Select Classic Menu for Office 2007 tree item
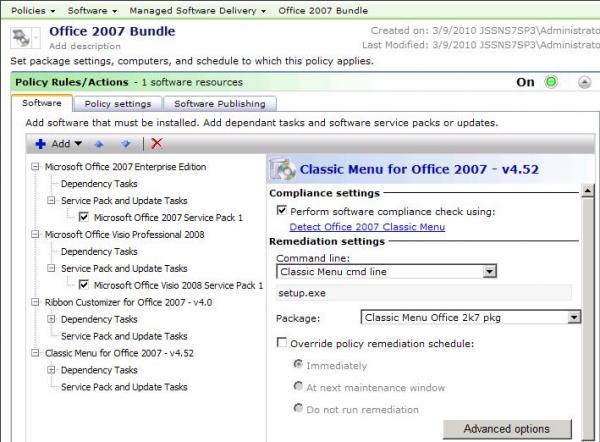This screenshot has height=442, width=600. [119, 353]
